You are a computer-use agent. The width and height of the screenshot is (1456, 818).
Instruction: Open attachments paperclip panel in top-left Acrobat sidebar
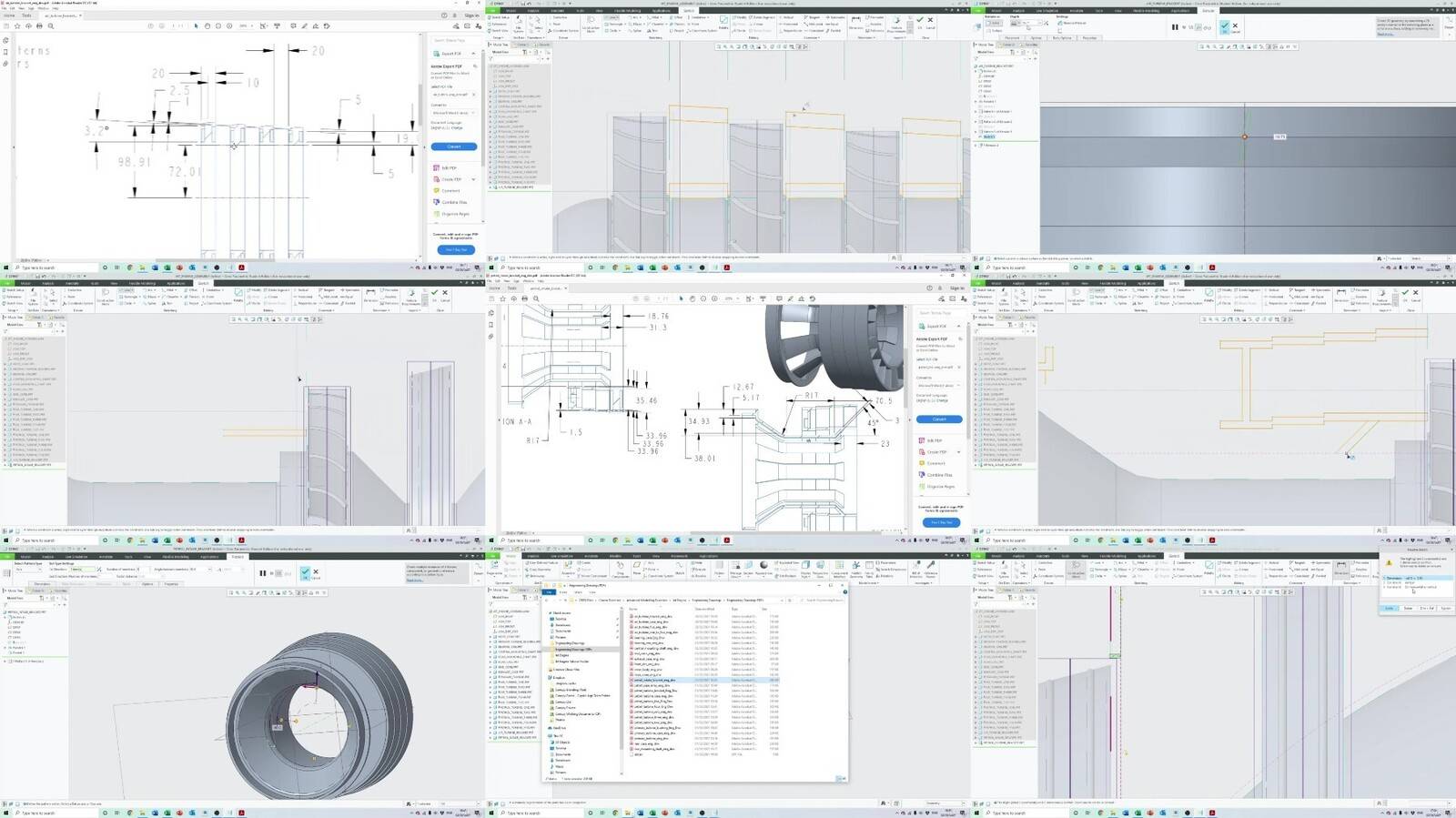pos(5,64)
